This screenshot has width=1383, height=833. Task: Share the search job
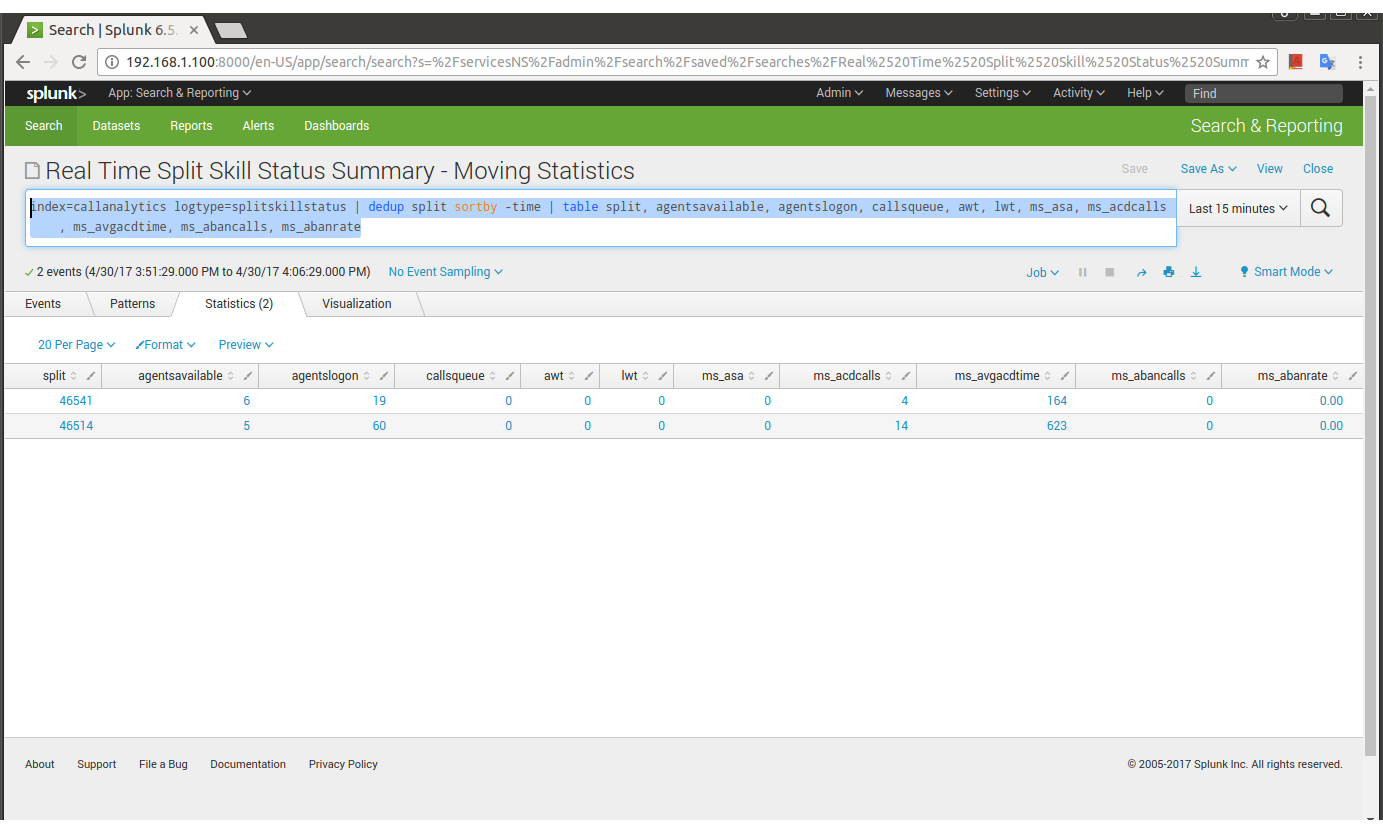[1141, 272]
